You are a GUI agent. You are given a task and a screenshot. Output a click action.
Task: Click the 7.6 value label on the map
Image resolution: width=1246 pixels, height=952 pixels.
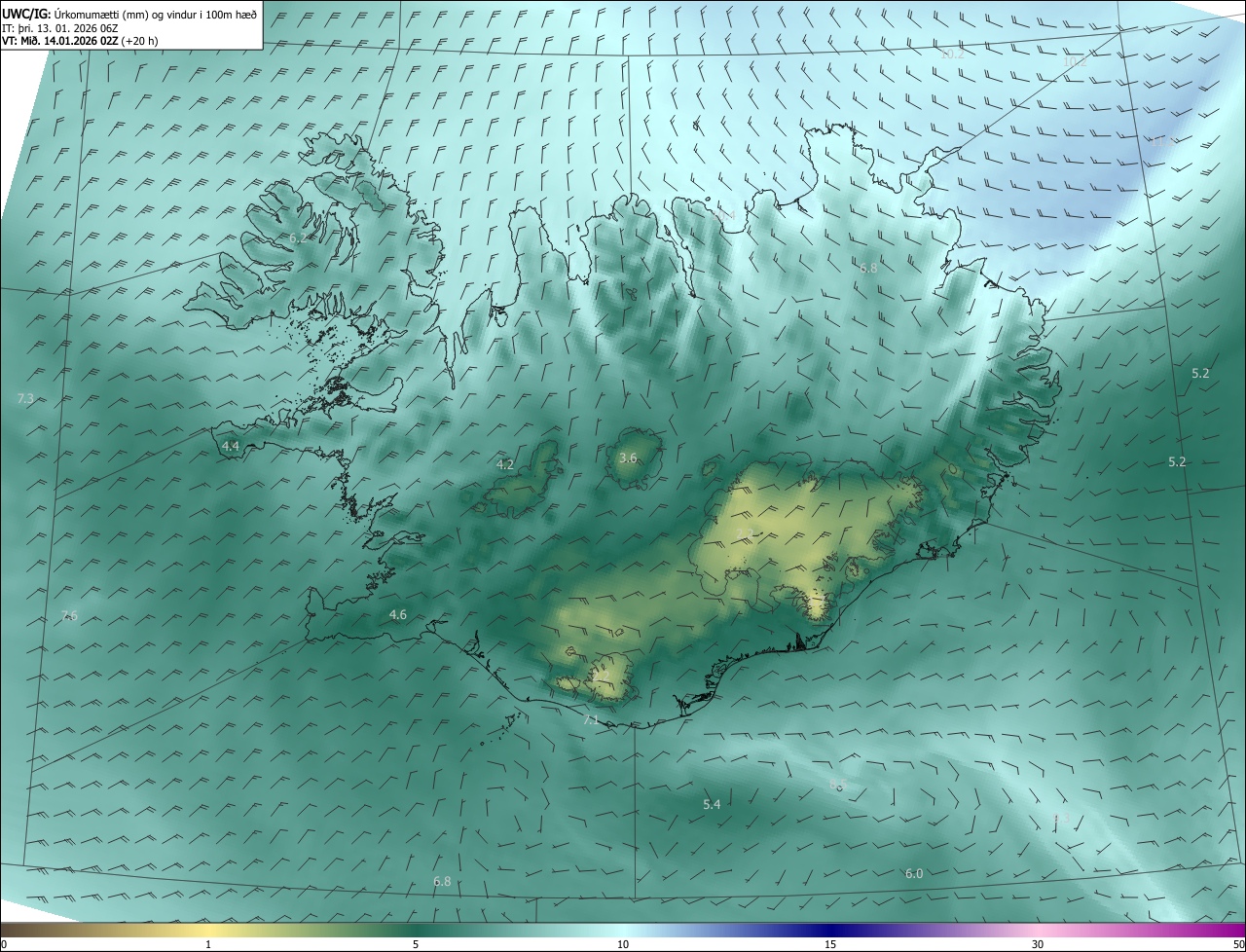(x=69, y=615)
